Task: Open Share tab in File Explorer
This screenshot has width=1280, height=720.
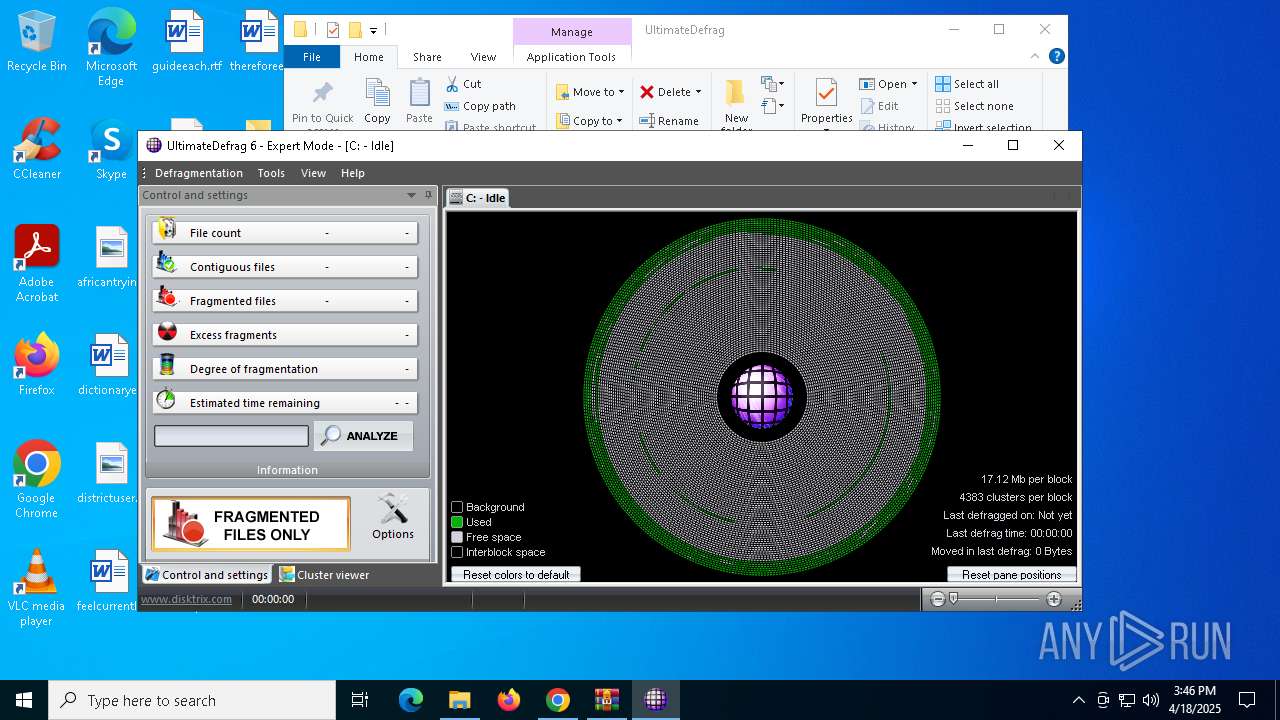Action: tap(427, 57)
